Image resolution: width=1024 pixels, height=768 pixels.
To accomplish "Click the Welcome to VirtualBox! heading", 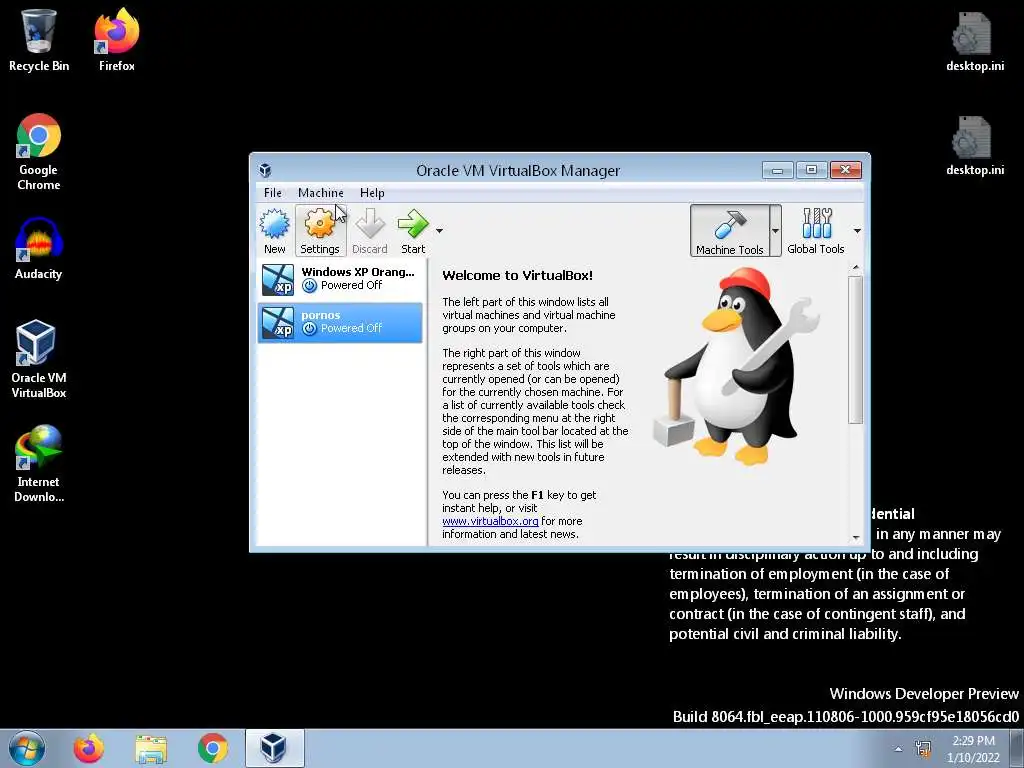I will pyautogui.click(x=518, y=276).
